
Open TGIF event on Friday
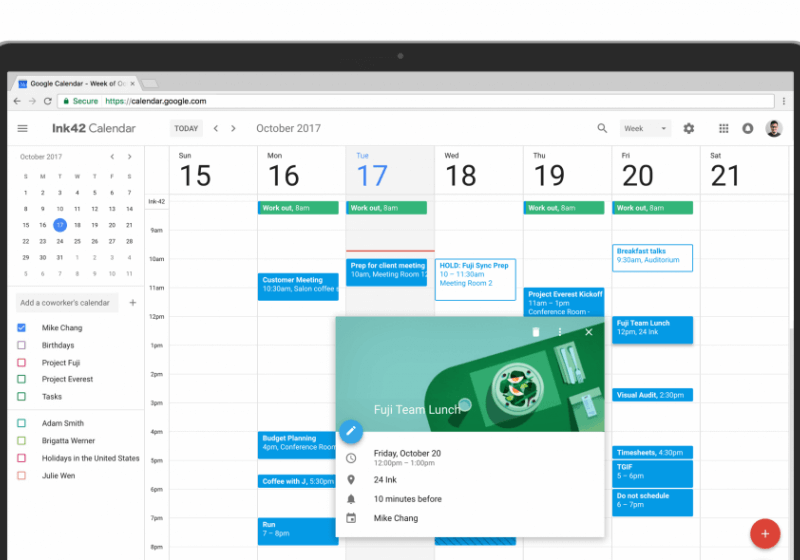coord(652,474)
